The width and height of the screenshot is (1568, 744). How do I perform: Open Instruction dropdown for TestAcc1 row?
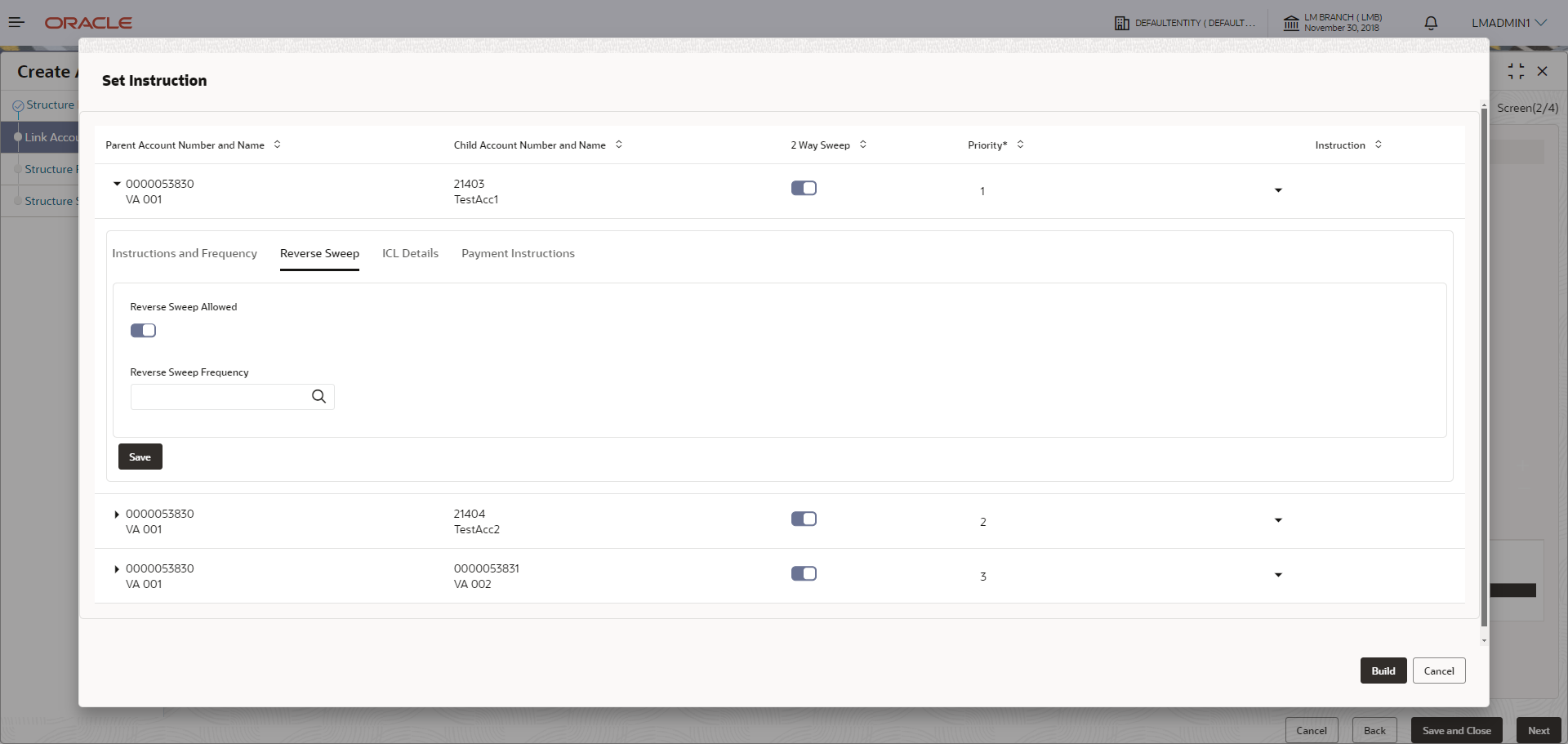tap(1278, 191)
